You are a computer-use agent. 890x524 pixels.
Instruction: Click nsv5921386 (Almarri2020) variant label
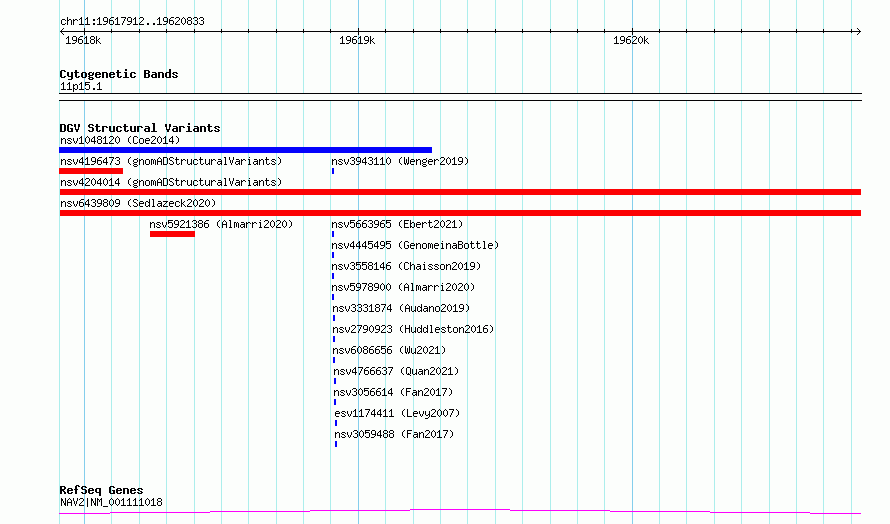pyautogui.click(x=221, y=224)
